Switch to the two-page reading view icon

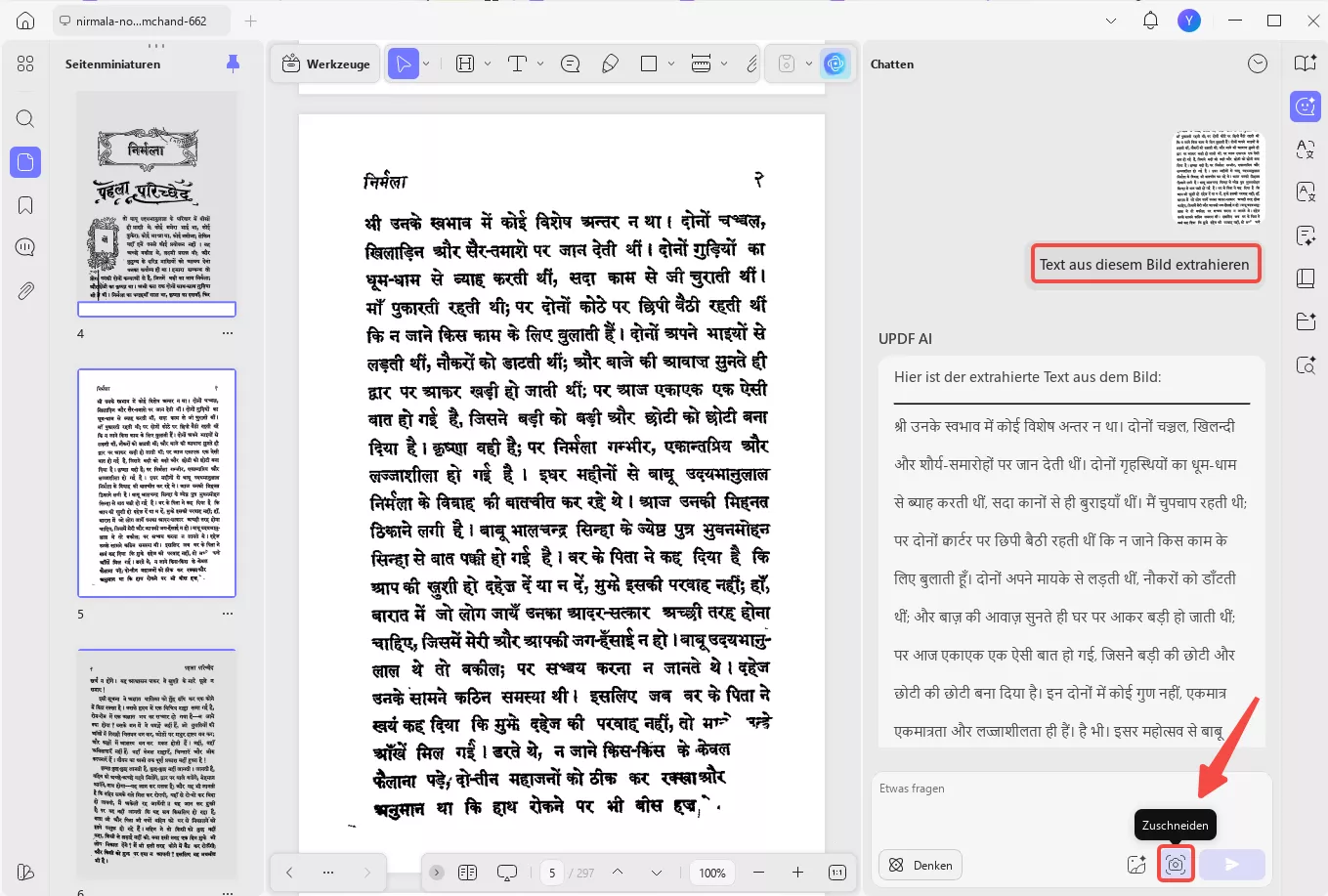click(467, 873)
